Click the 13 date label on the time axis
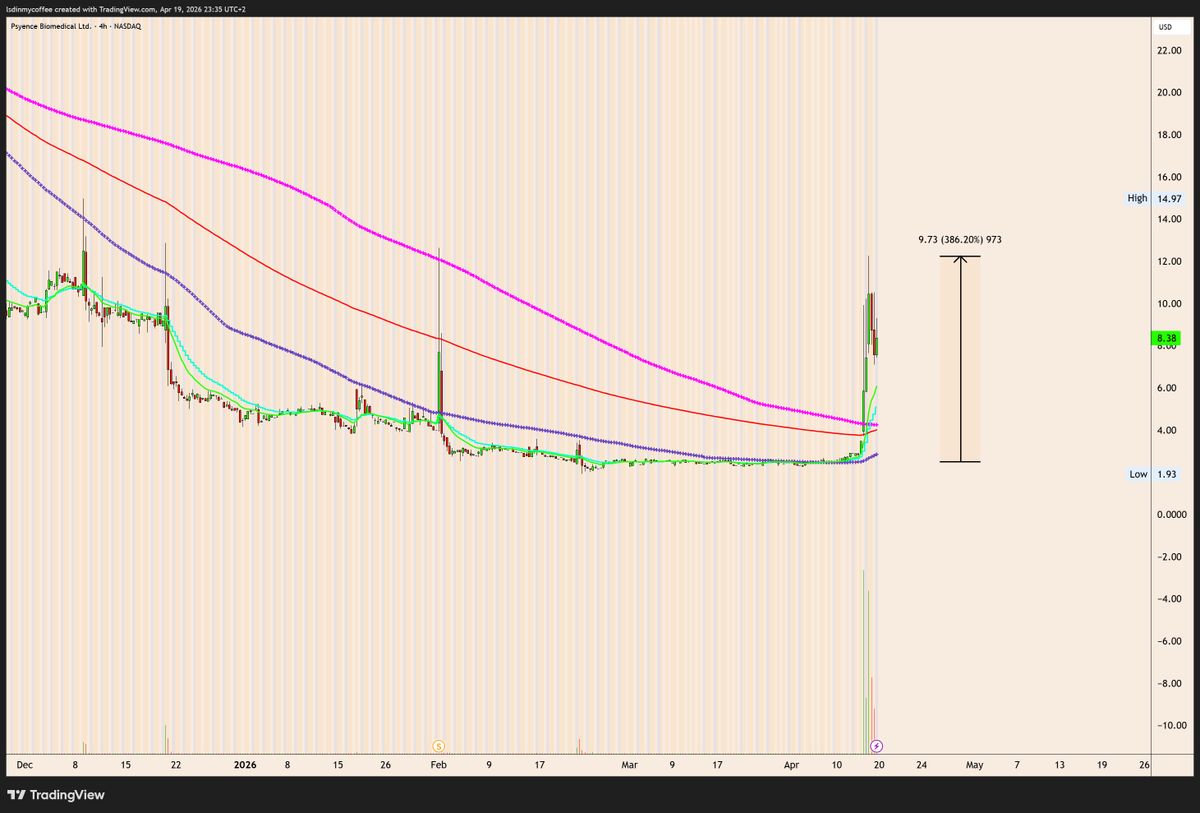Image resolution: width=1200 pixels, height=813 pixels. (1060, 765)
